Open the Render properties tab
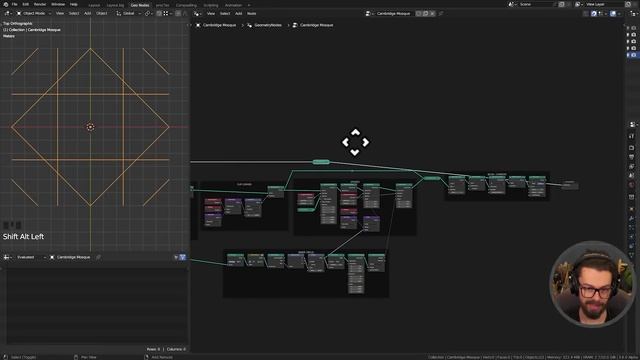The width and height of the screenshot is (640, 360). (x=631, y=147)
